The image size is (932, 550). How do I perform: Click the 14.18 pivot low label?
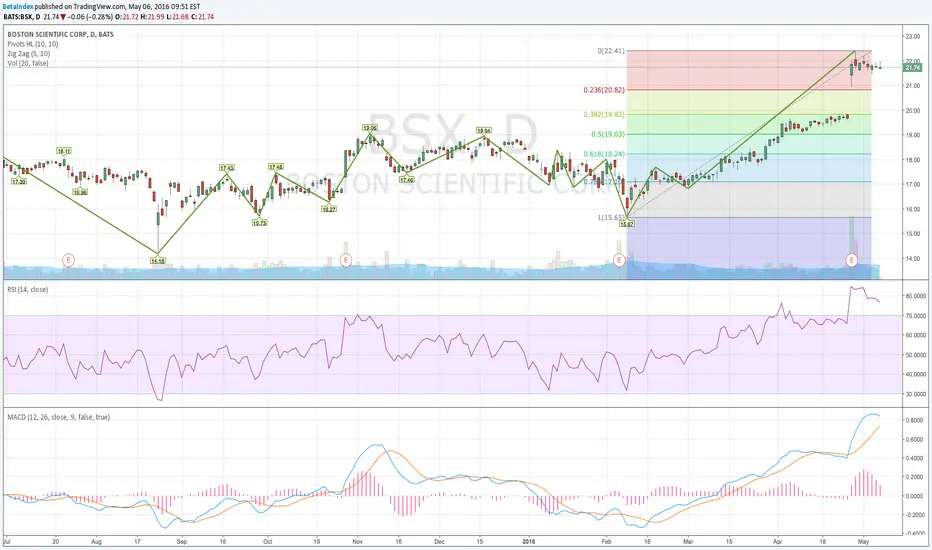[158, 260]
